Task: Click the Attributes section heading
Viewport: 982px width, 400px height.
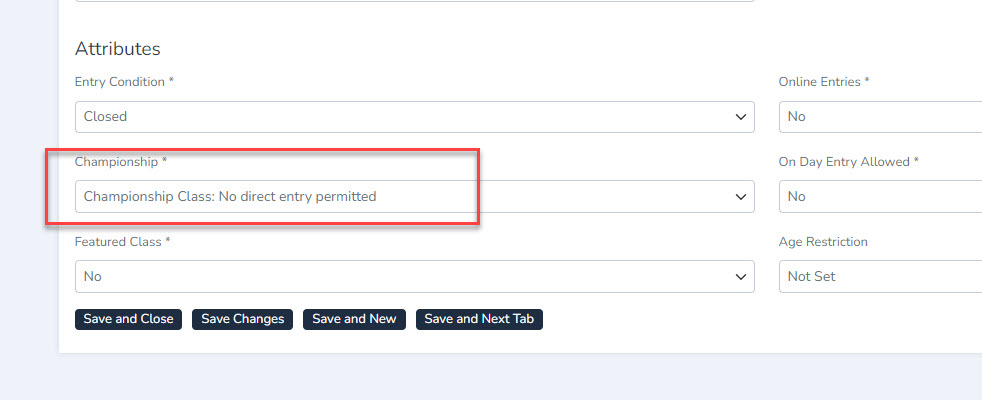Action: [117, 48]
